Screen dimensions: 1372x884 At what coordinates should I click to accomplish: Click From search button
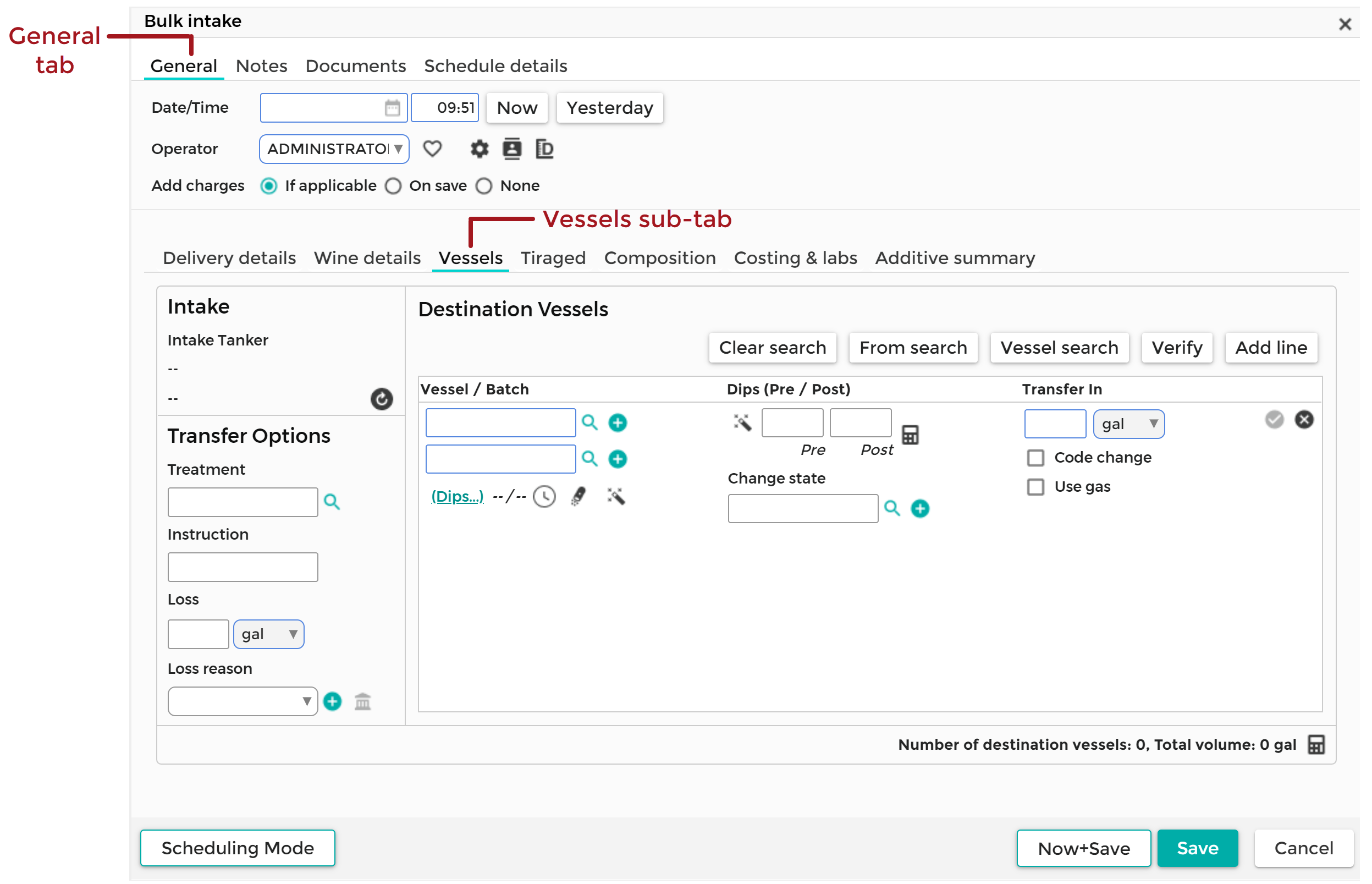pyautogui.click(x=912, y=347)
